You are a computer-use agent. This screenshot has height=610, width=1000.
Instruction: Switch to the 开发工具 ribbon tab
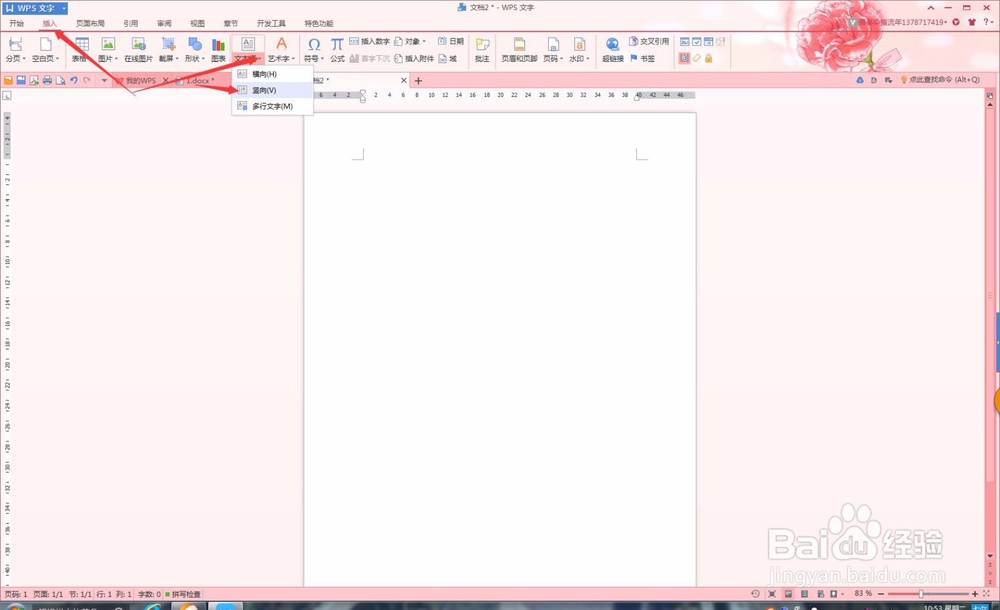271,24
